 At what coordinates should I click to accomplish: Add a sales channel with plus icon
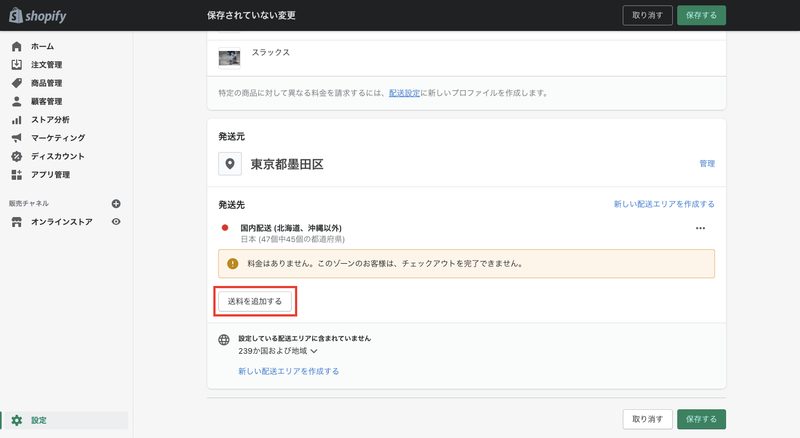116,204
